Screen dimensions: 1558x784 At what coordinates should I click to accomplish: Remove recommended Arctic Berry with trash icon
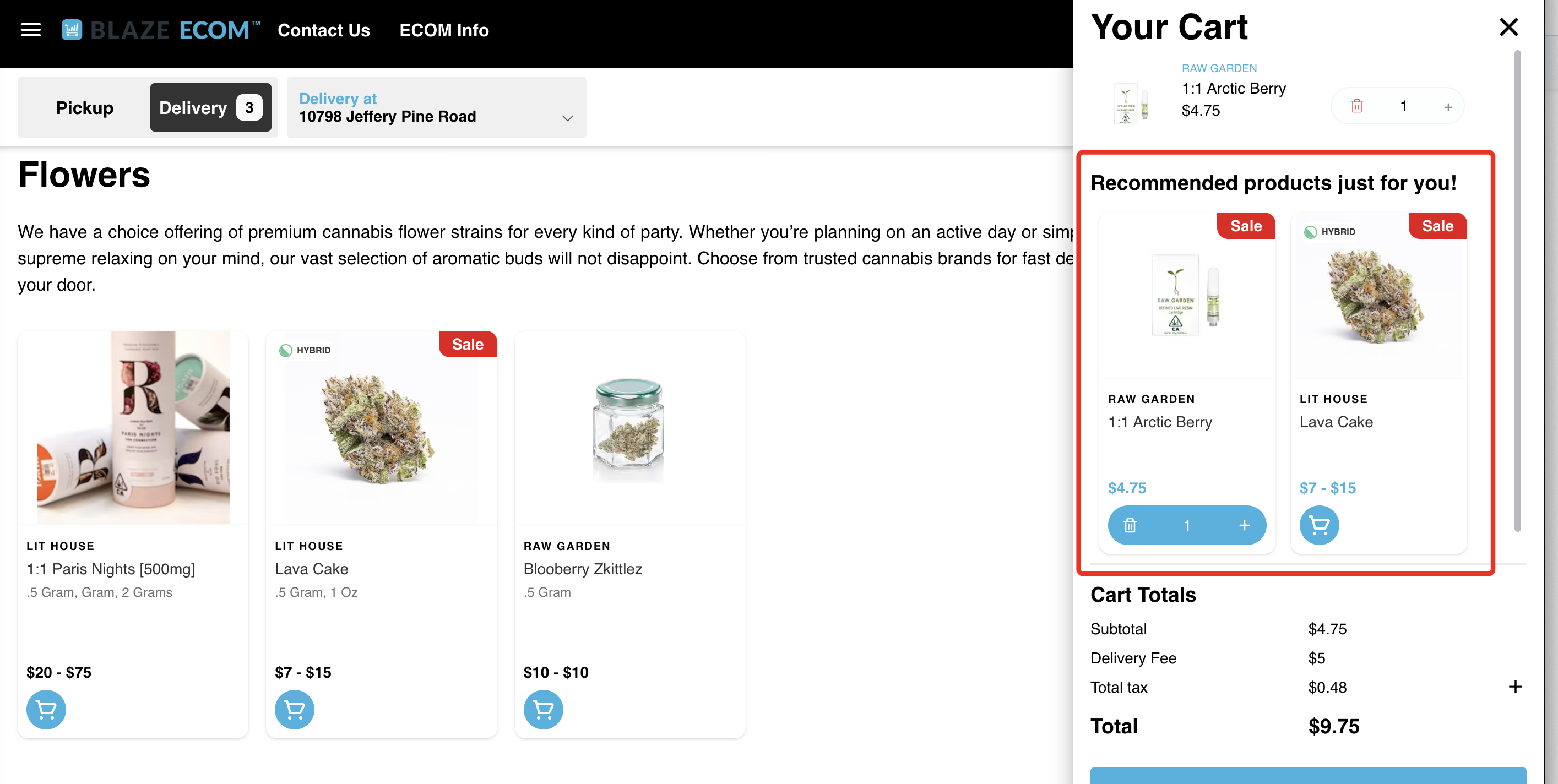tap(1132, 525)
